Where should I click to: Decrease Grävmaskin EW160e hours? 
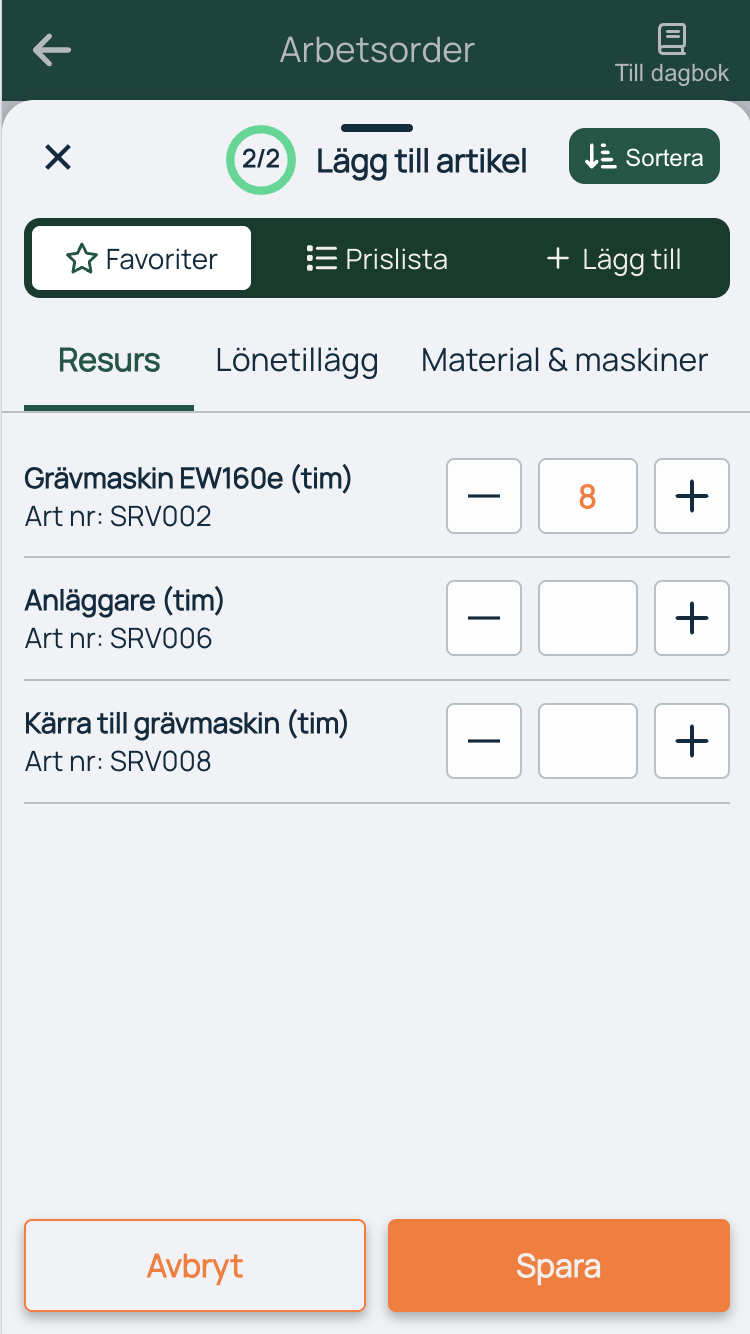click(484, 496)
